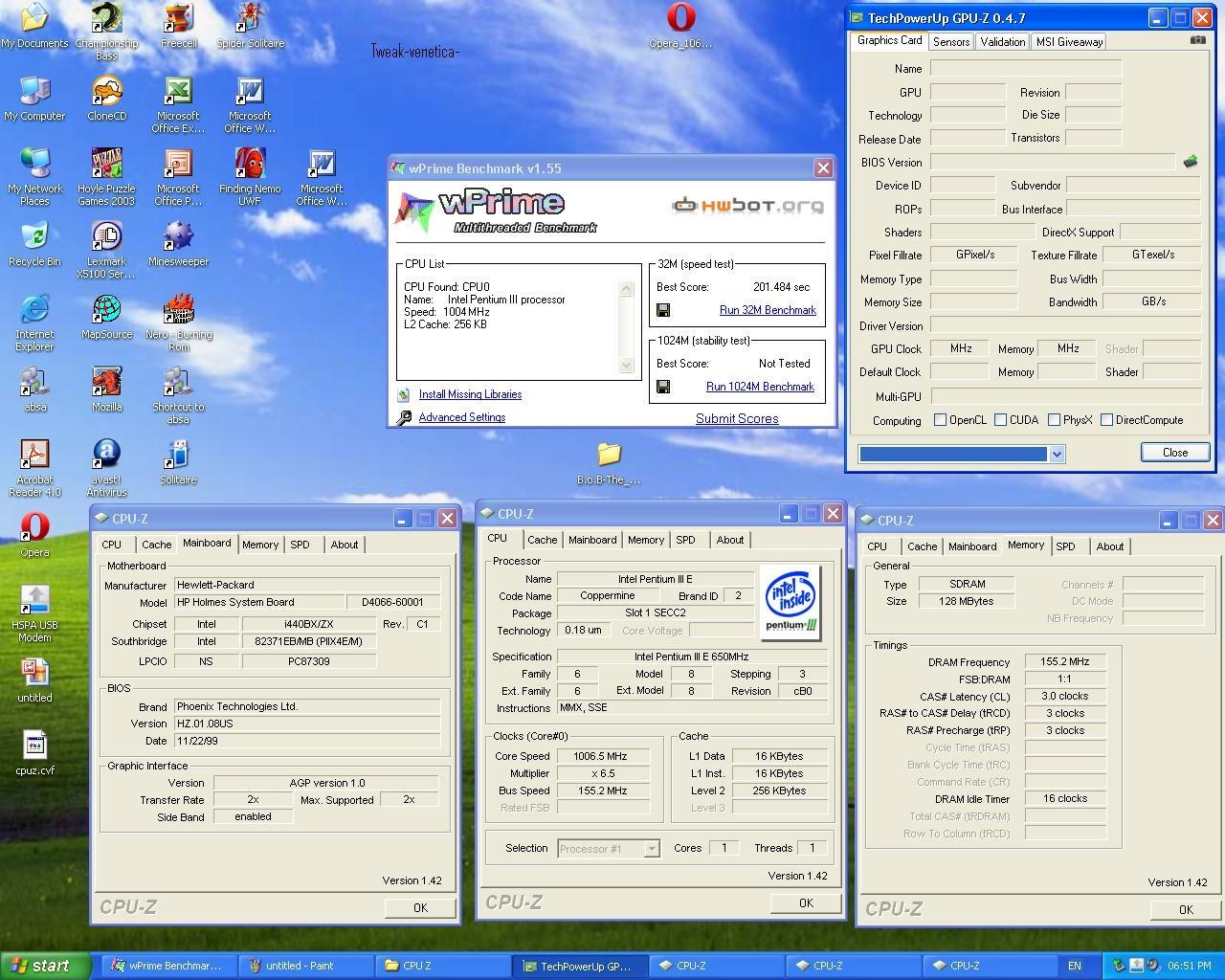Open Acrobat Reader 4.0 shortcut
This screenshot has height=980, width=1225.
coord(34,469)
